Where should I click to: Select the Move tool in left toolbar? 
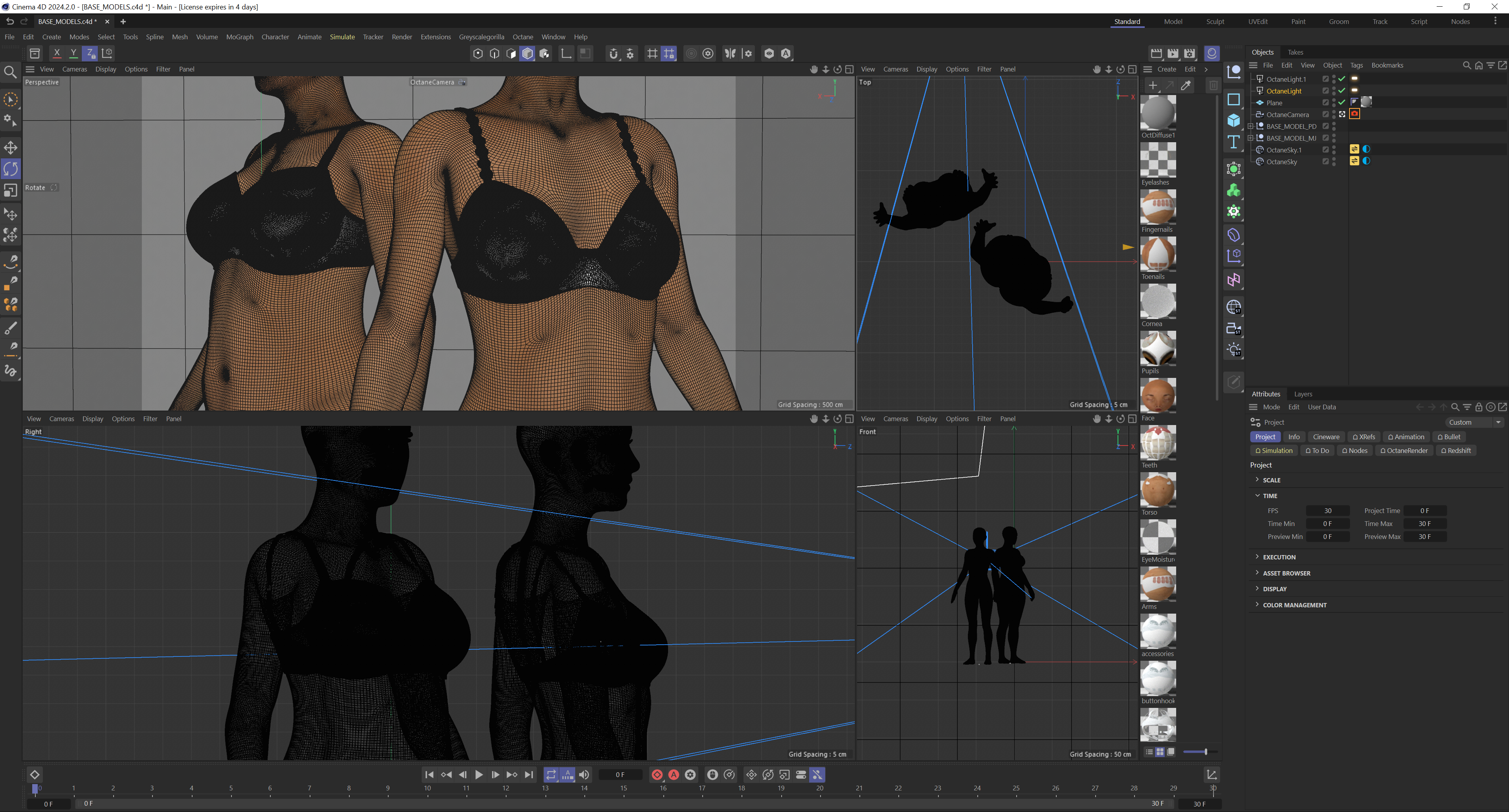(11, 147)
